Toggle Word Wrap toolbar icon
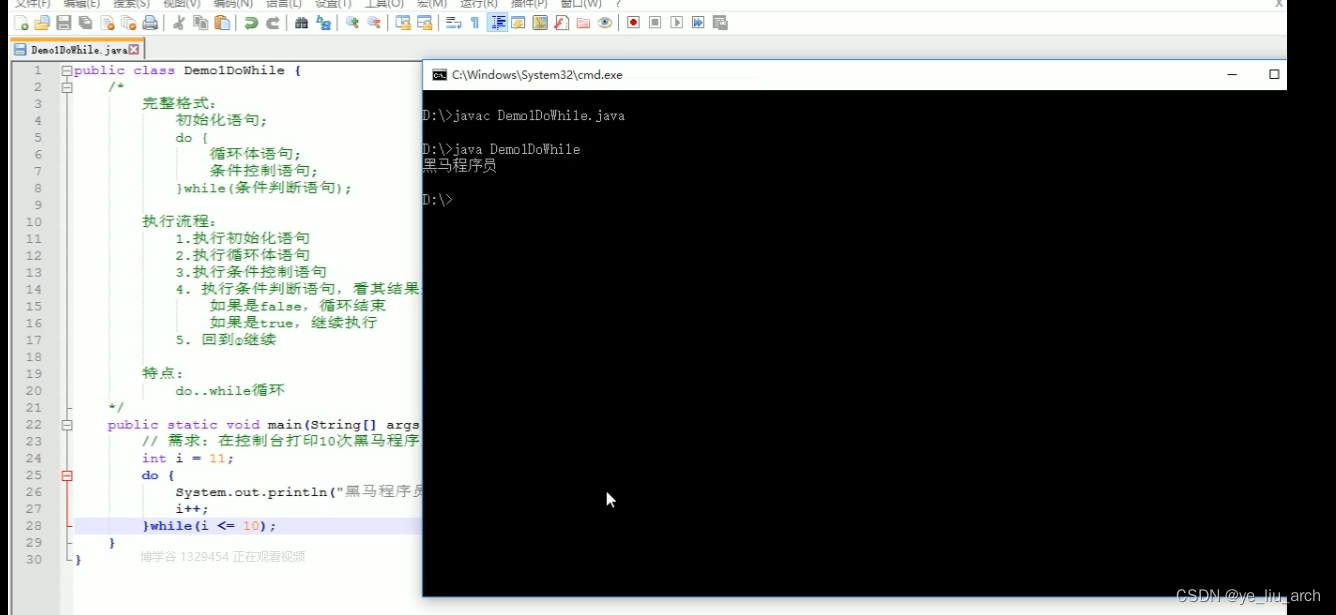 (x=453, y=22)
